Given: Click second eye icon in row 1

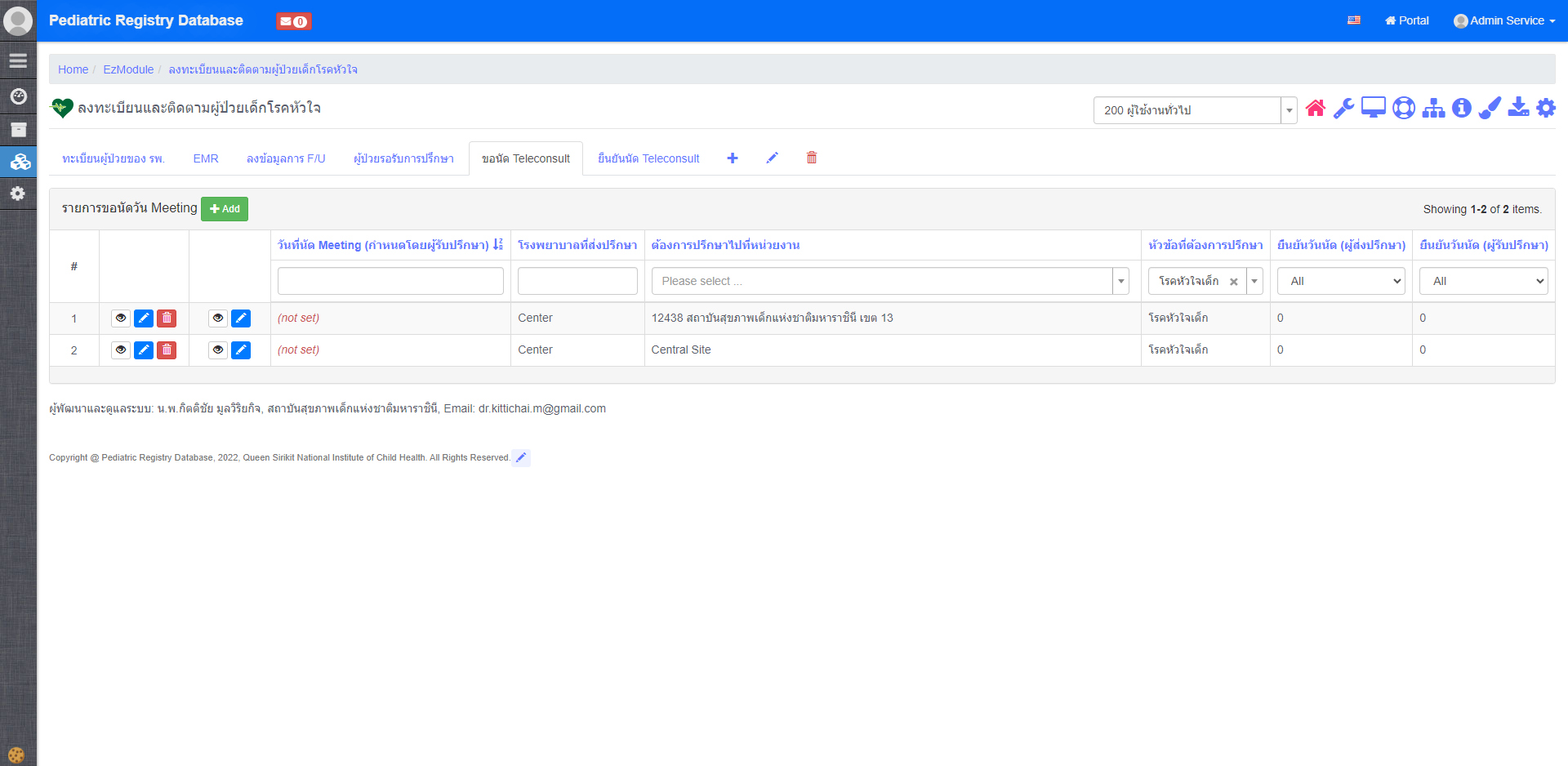Looking at the screenshot, I should pyautogui.click(x=218, y=318).
